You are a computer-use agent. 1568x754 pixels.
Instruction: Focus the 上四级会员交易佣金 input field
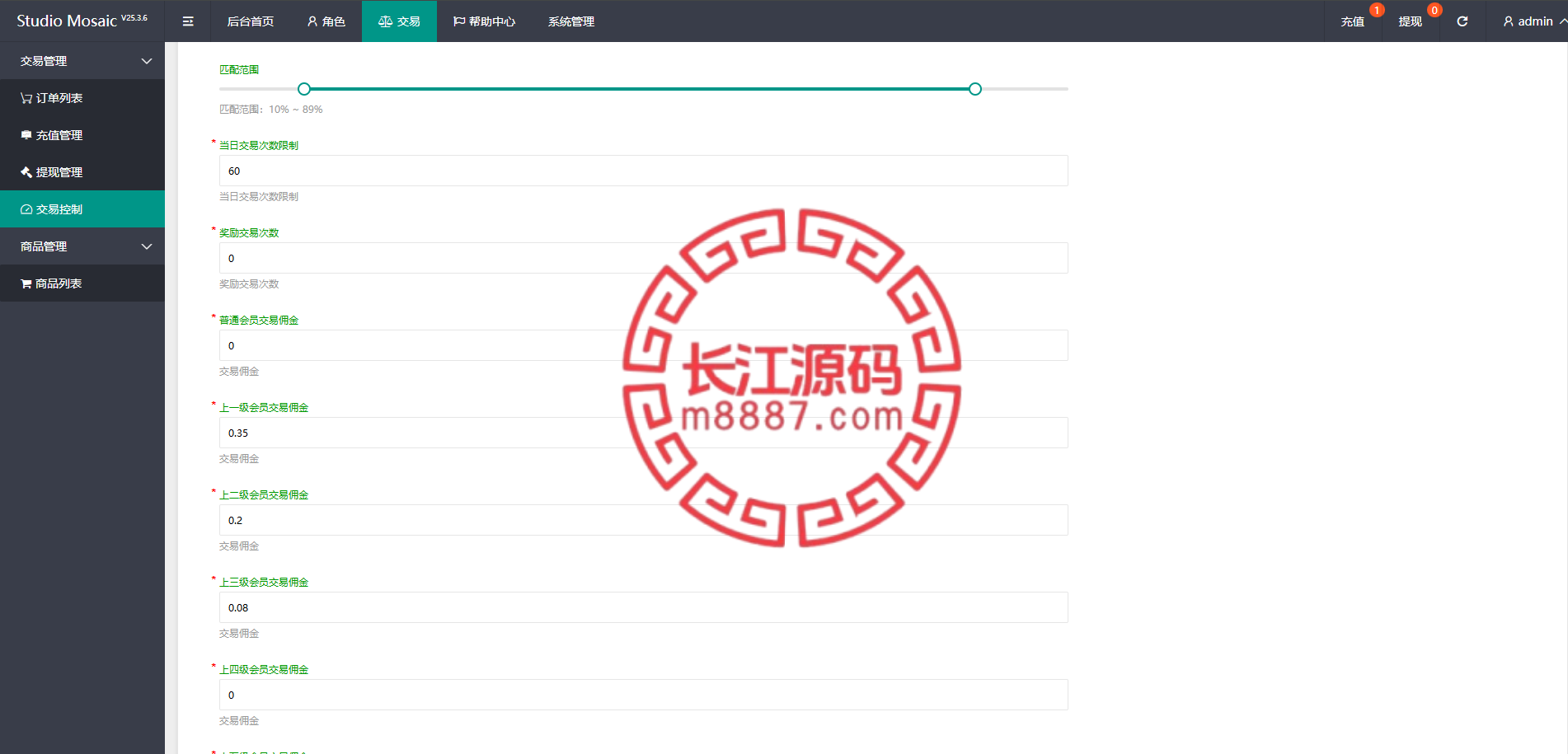click(643, 695)
